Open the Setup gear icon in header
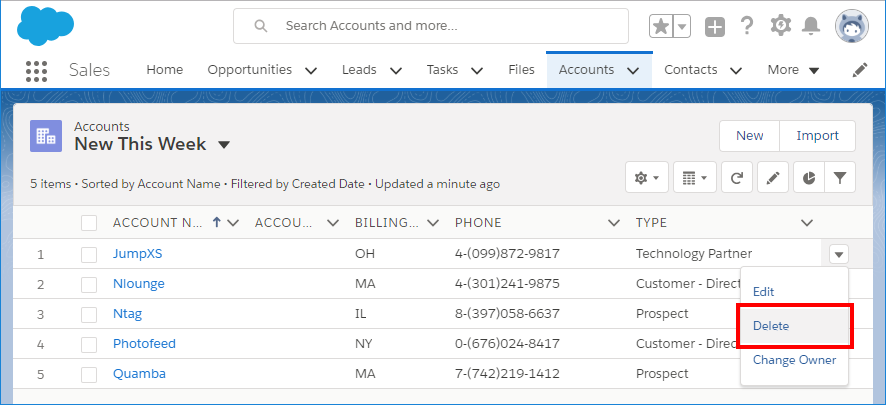This screenshot has height=405, width=886. tap(781, 26)
